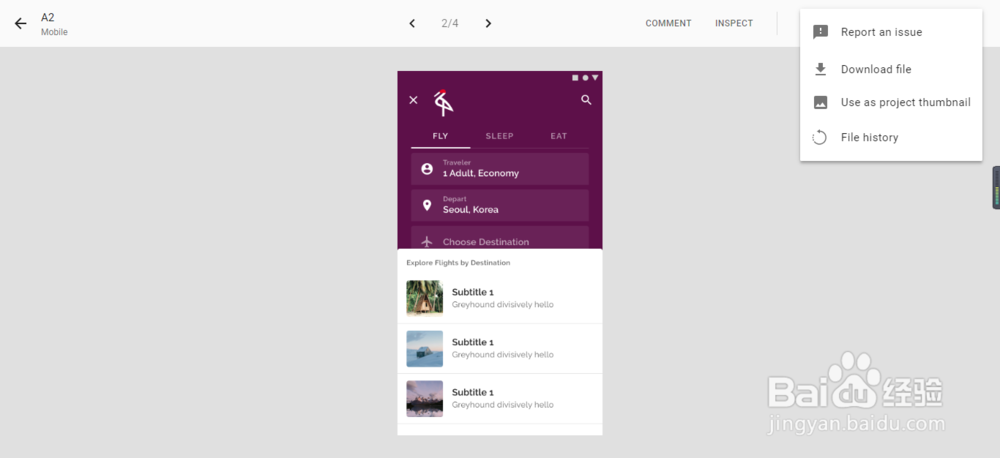Click the file history clock icon

coord(820,137)
